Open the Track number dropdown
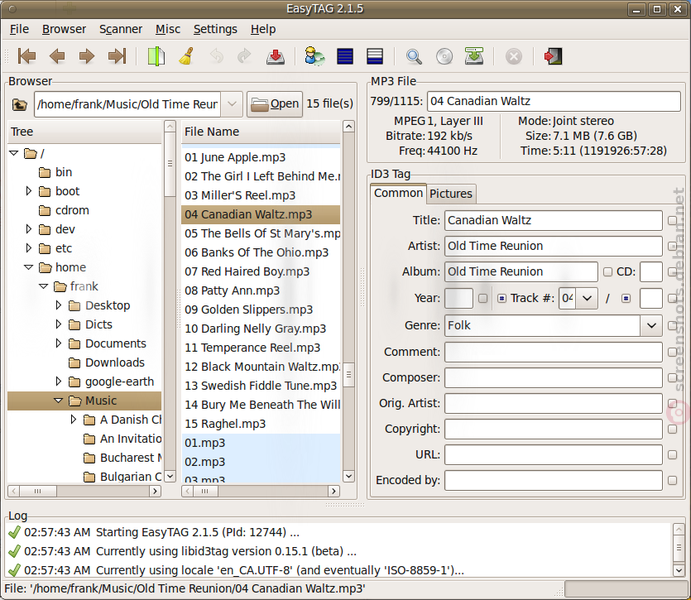This screenshot has width=691, height=600. coord(587,298)
